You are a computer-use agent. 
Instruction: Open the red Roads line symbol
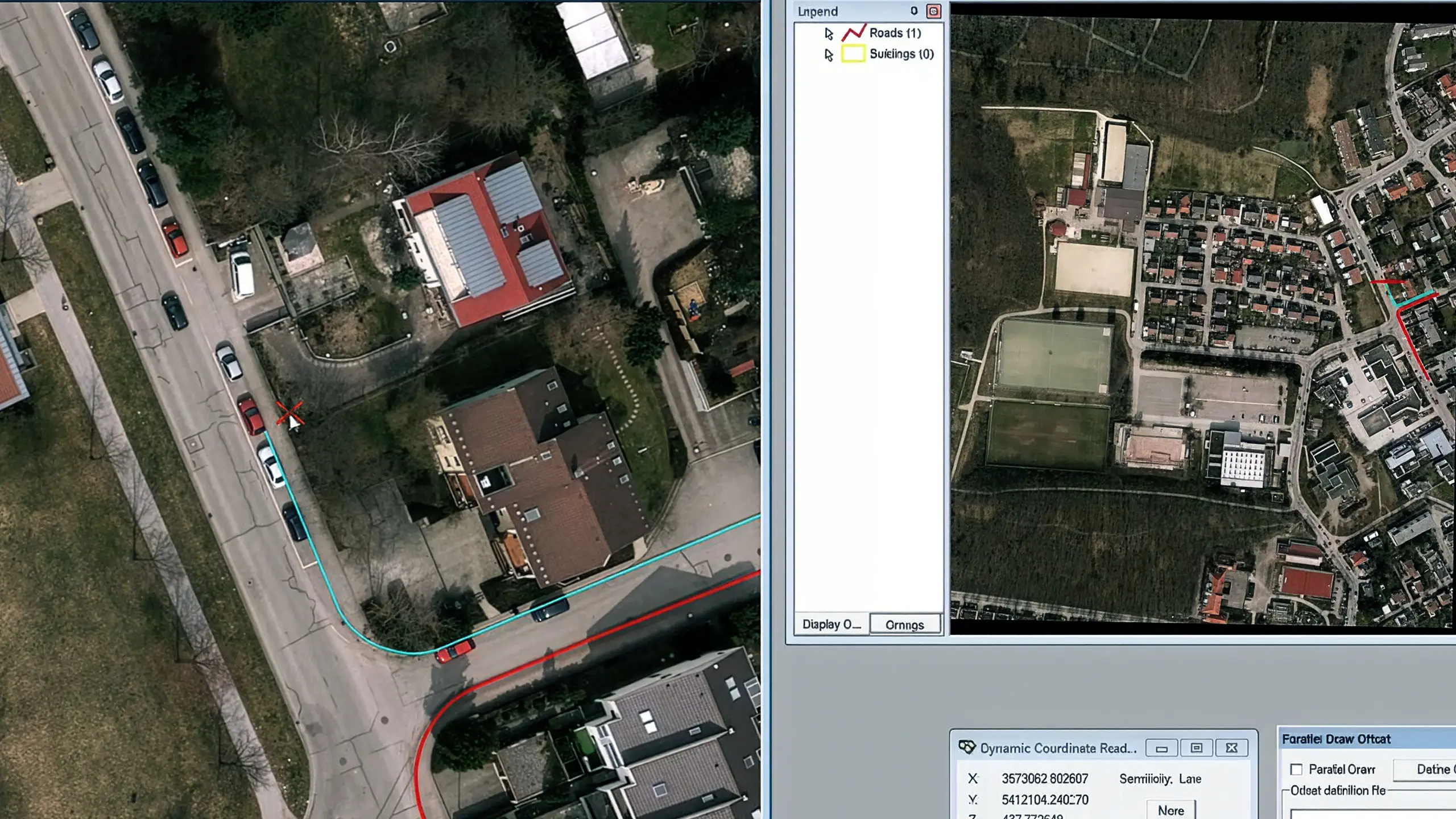tap(853, 33)
